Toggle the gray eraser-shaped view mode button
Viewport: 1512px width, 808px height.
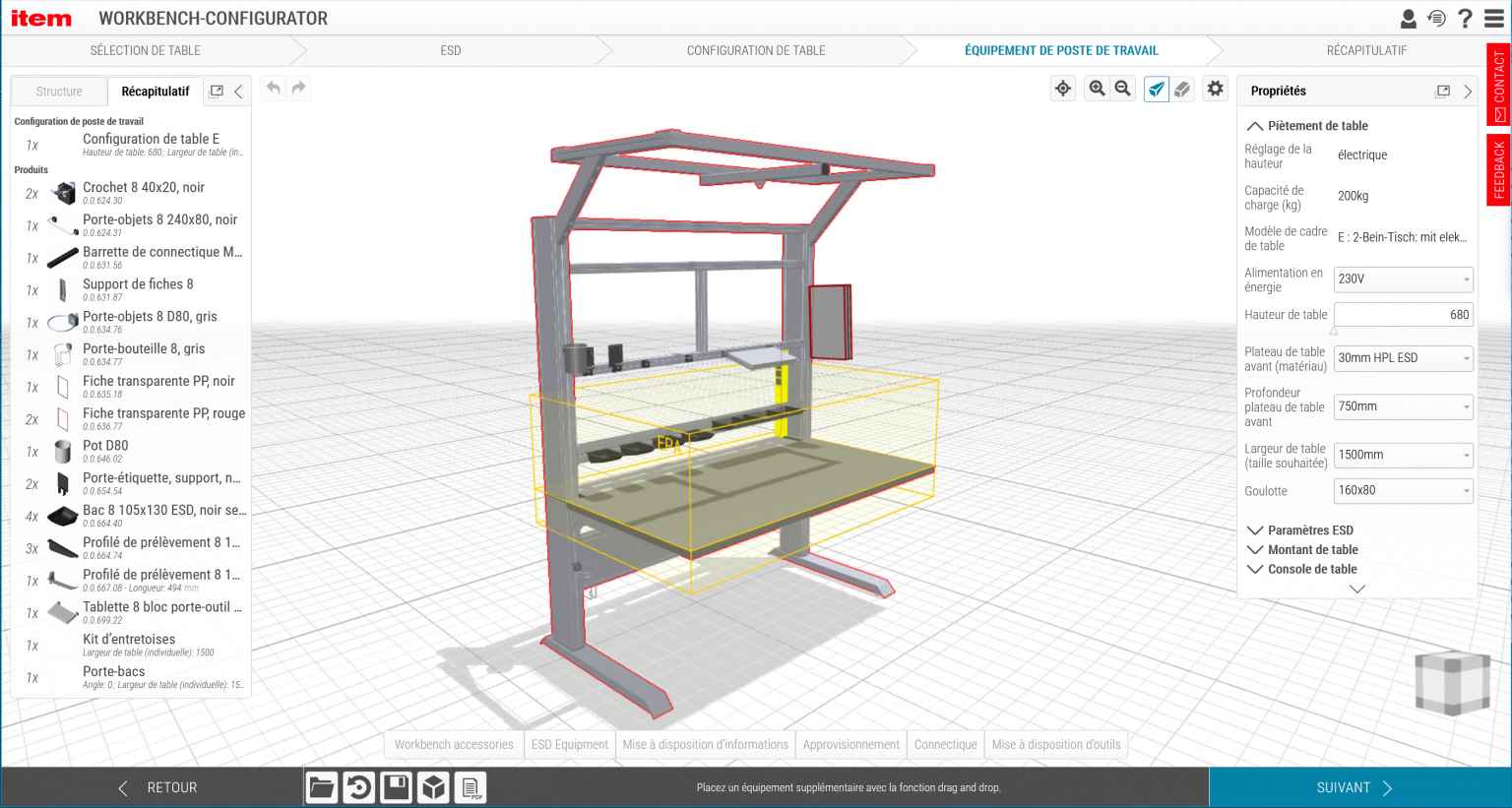1182,89
